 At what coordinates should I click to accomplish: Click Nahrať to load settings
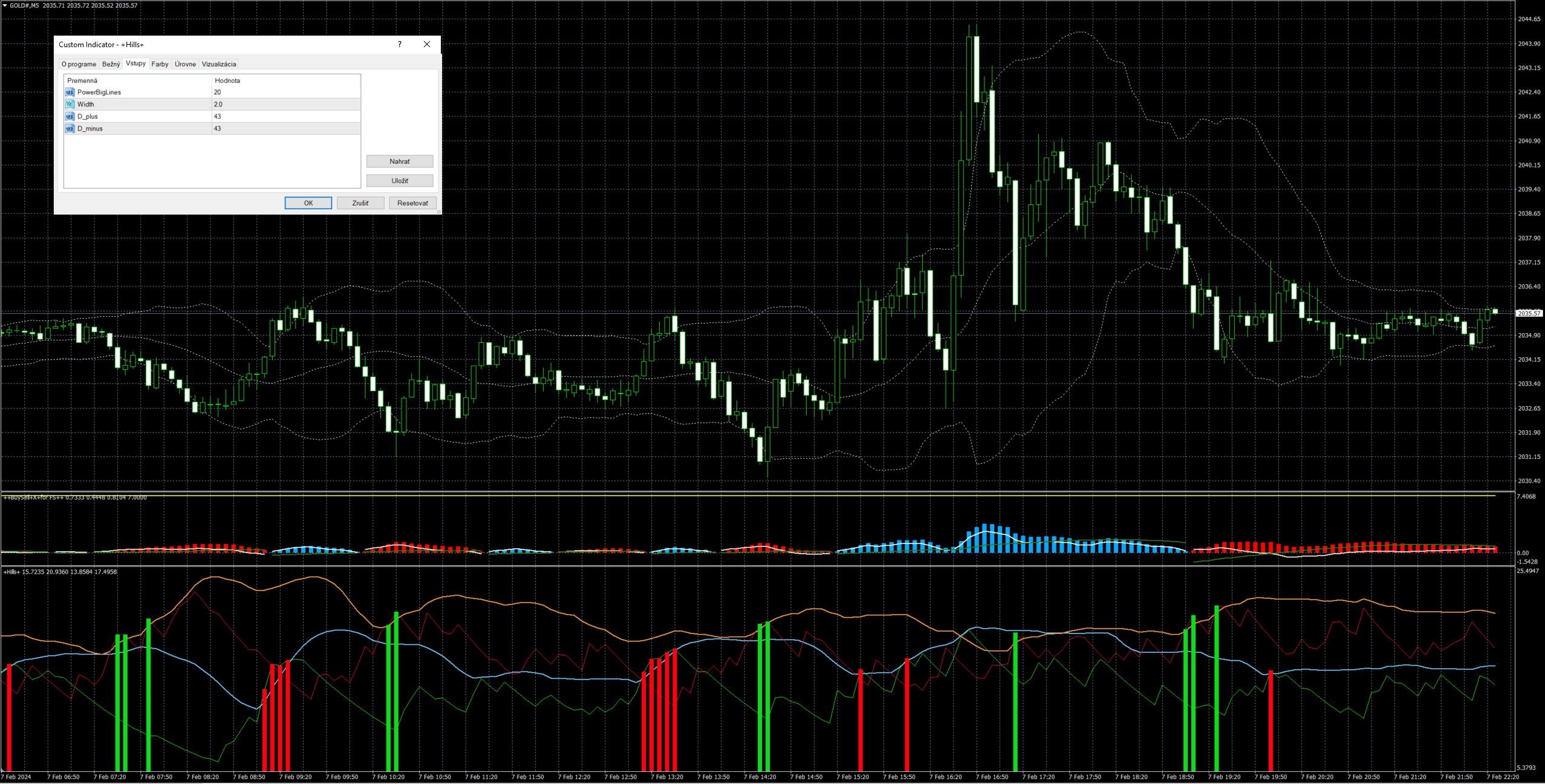(400, 161)
